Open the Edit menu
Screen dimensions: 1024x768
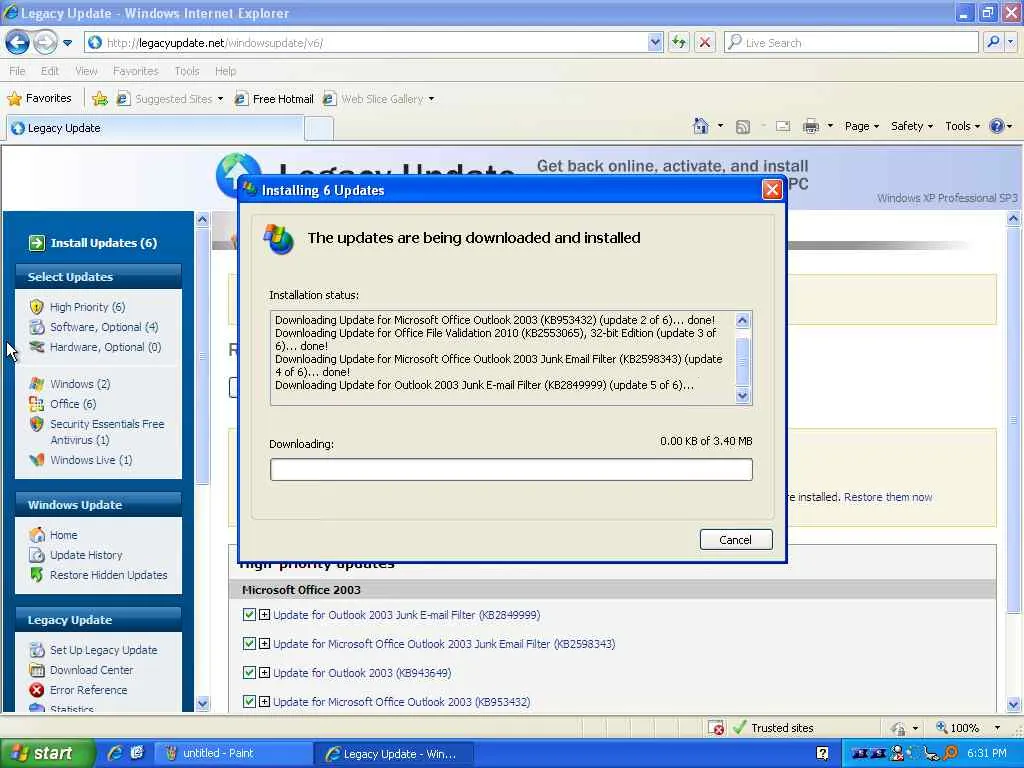pos(50,71)
